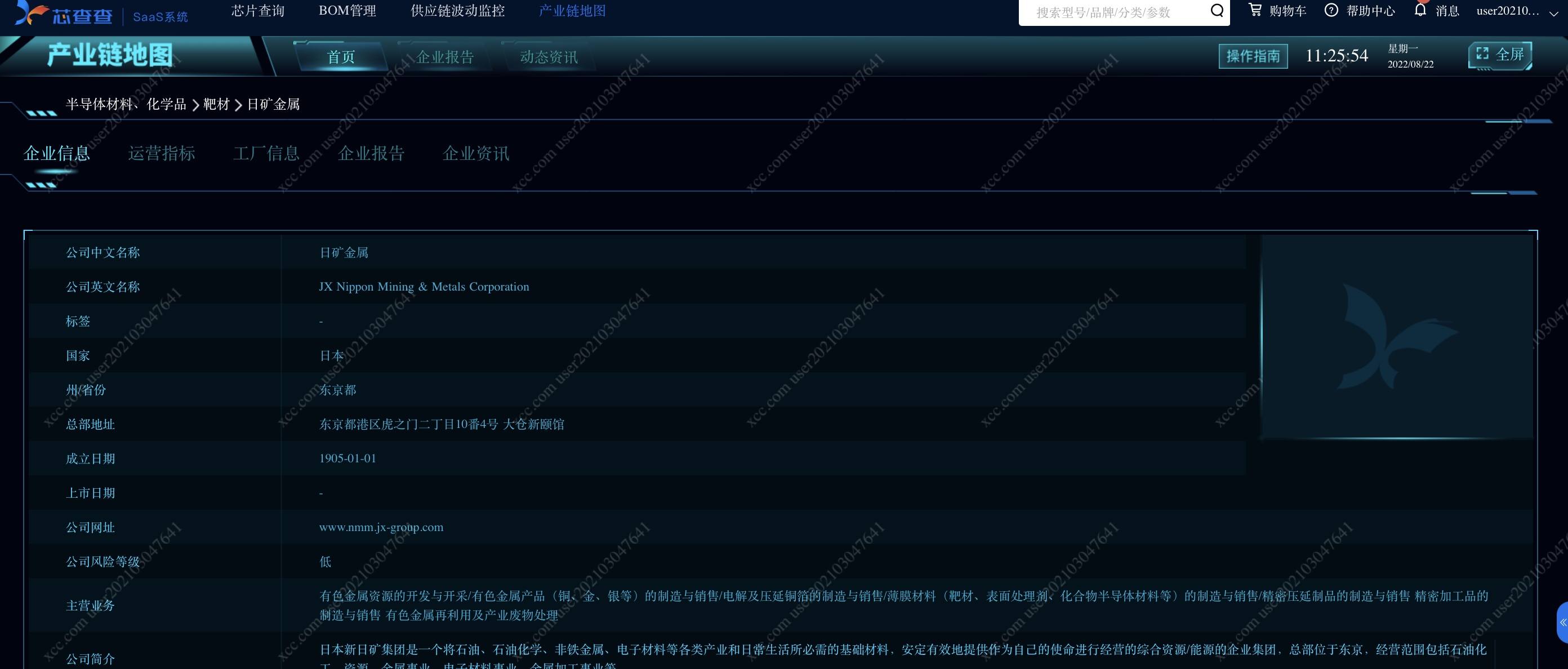The height and width of the screenshot is (669, 1568).
Task: Click 靶材 in the breadcrumb
Action: [216, 105]
